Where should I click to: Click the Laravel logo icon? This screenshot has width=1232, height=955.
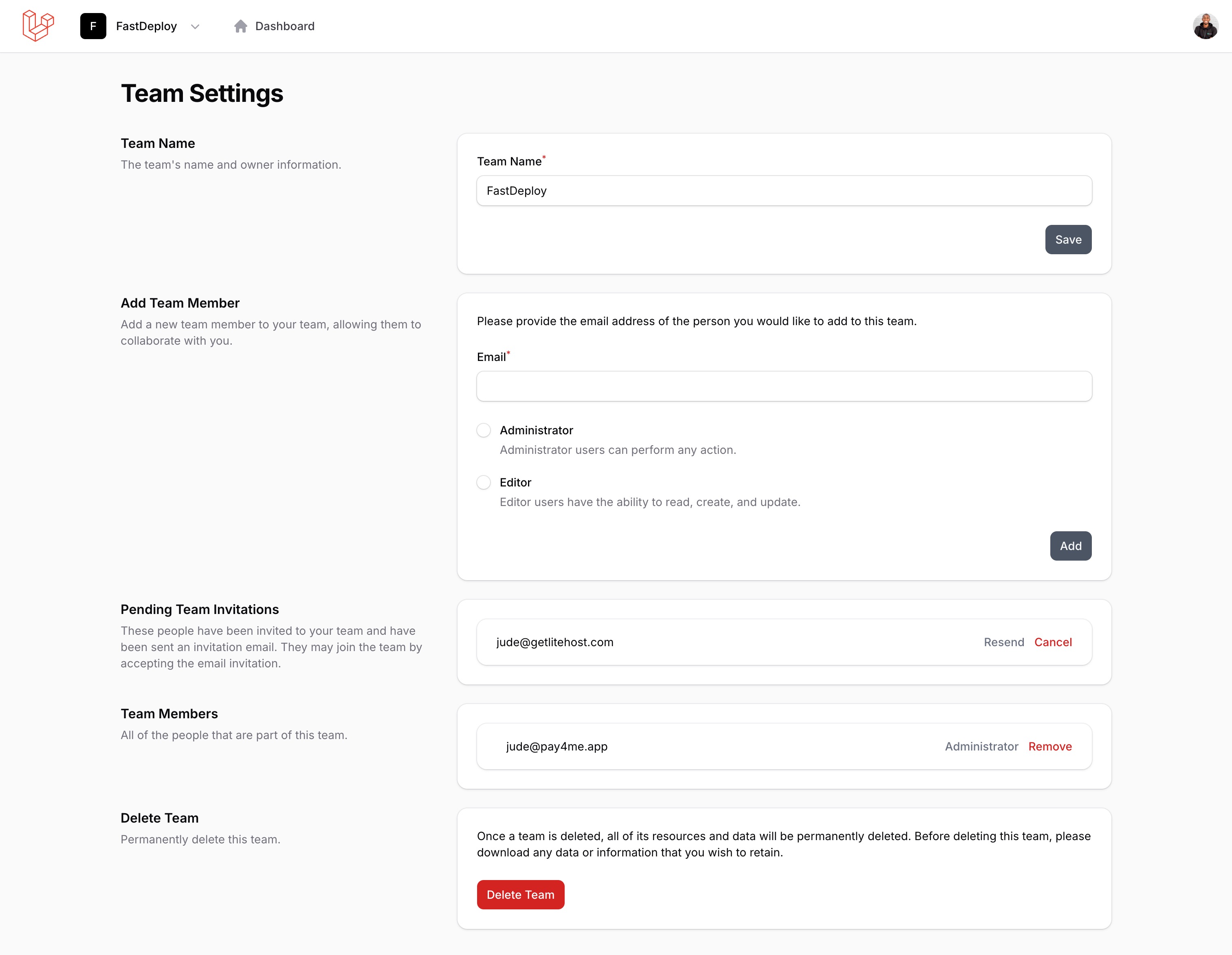pyautogui.click(x=38, y=26)
